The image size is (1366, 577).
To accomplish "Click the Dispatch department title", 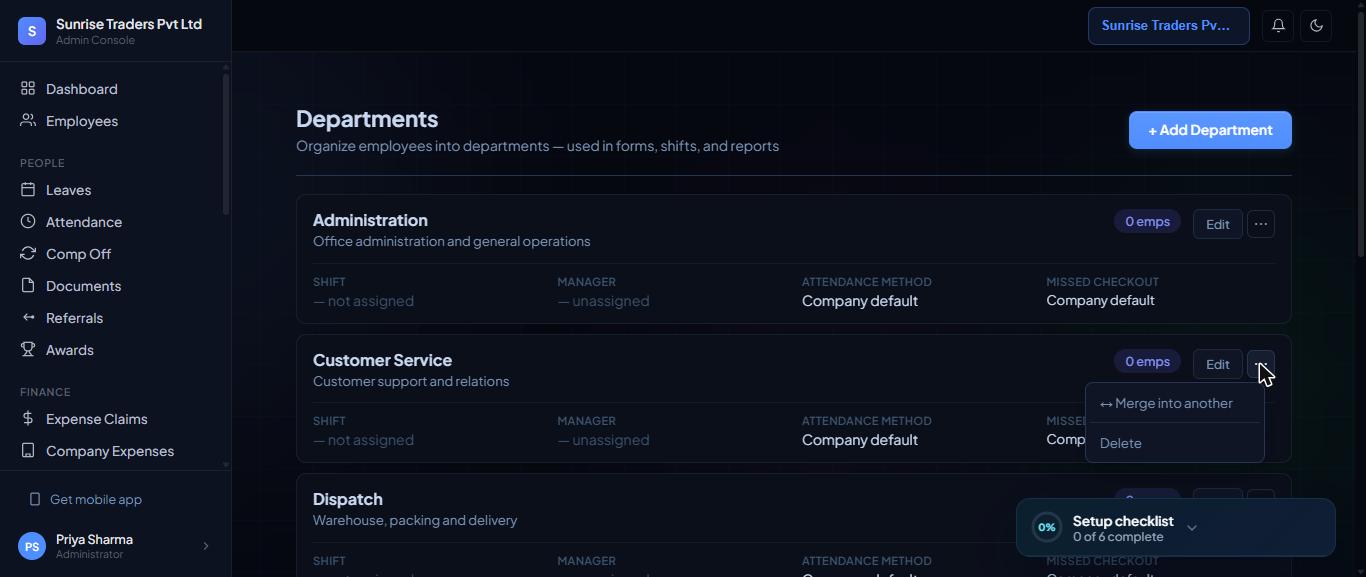I will tap(348, 499).
